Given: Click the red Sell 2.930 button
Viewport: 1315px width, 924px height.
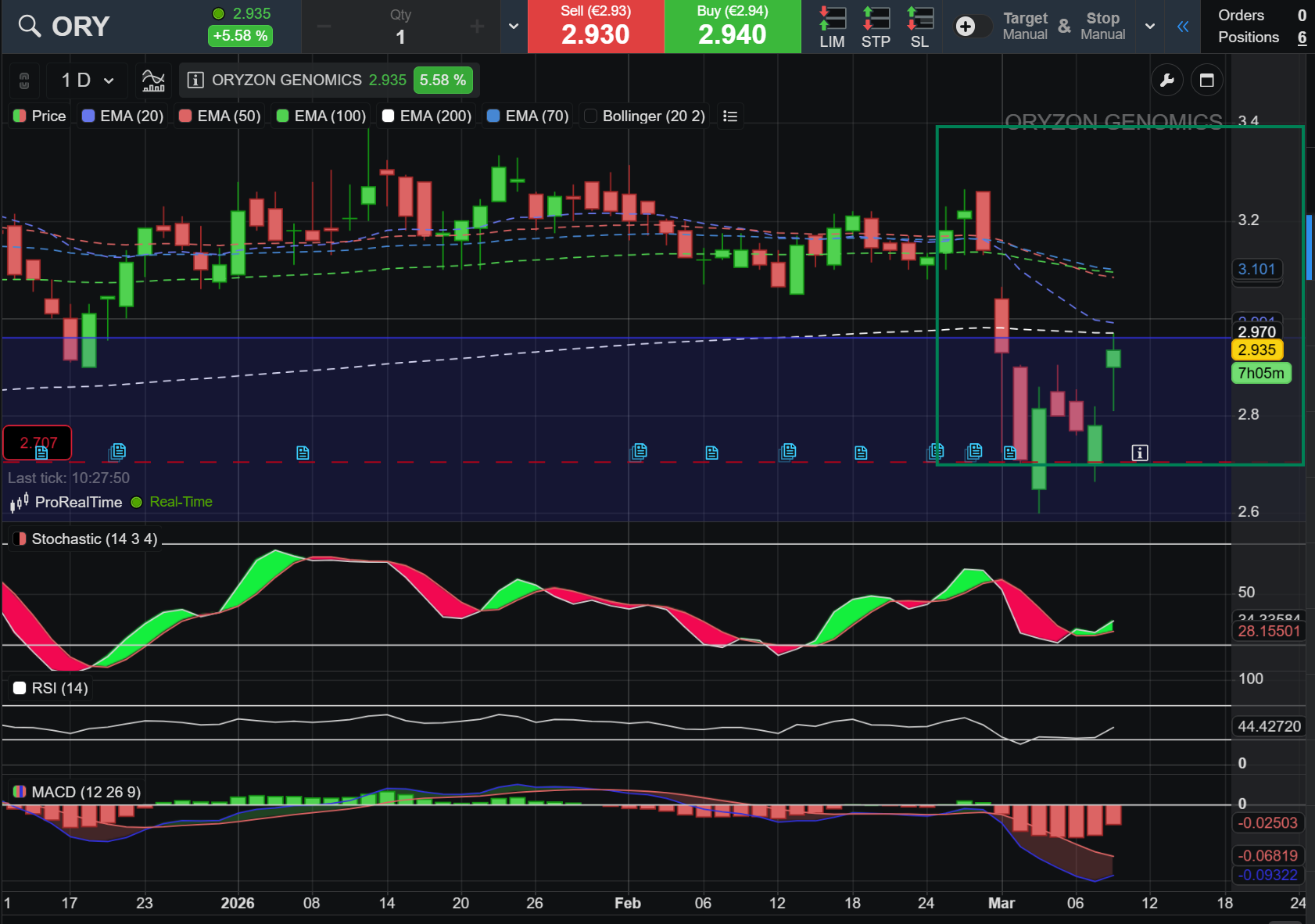Looking at the screenshot, I should (x=596, y=27).
